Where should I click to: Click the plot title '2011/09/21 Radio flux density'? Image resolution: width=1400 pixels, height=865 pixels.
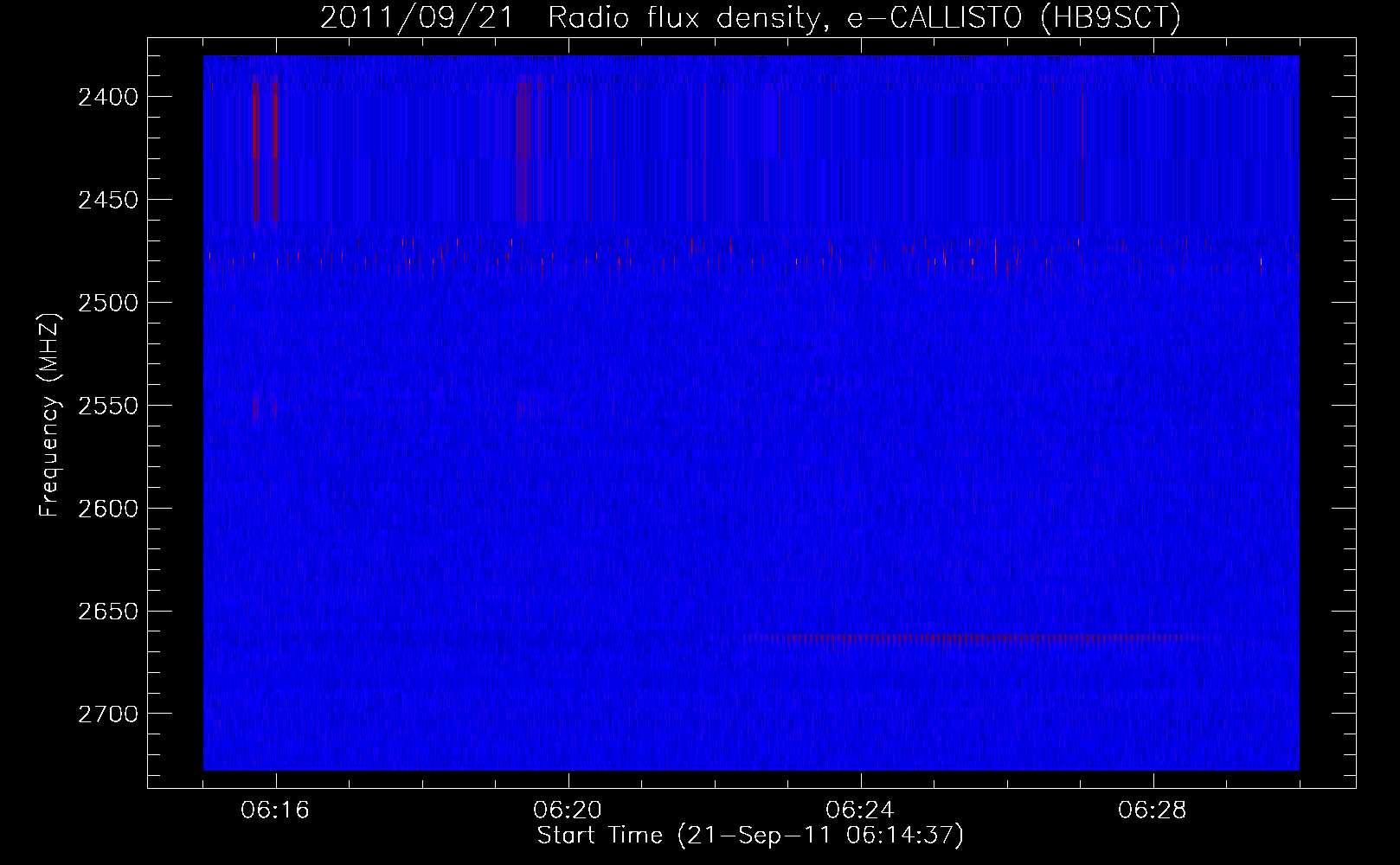coord(750,17)
